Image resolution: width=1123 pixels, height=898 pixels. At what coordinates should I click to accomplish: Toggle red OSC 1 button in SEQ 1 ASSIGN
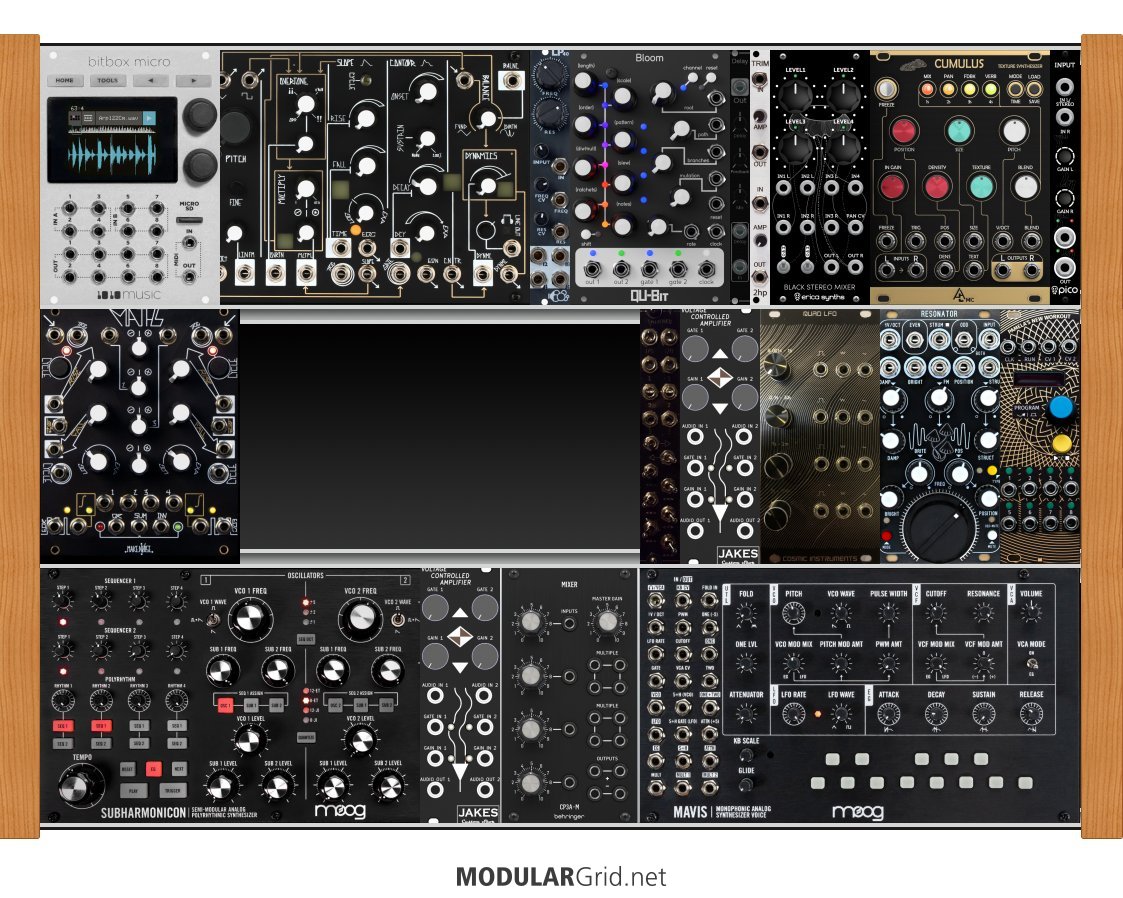click(226, 705)
